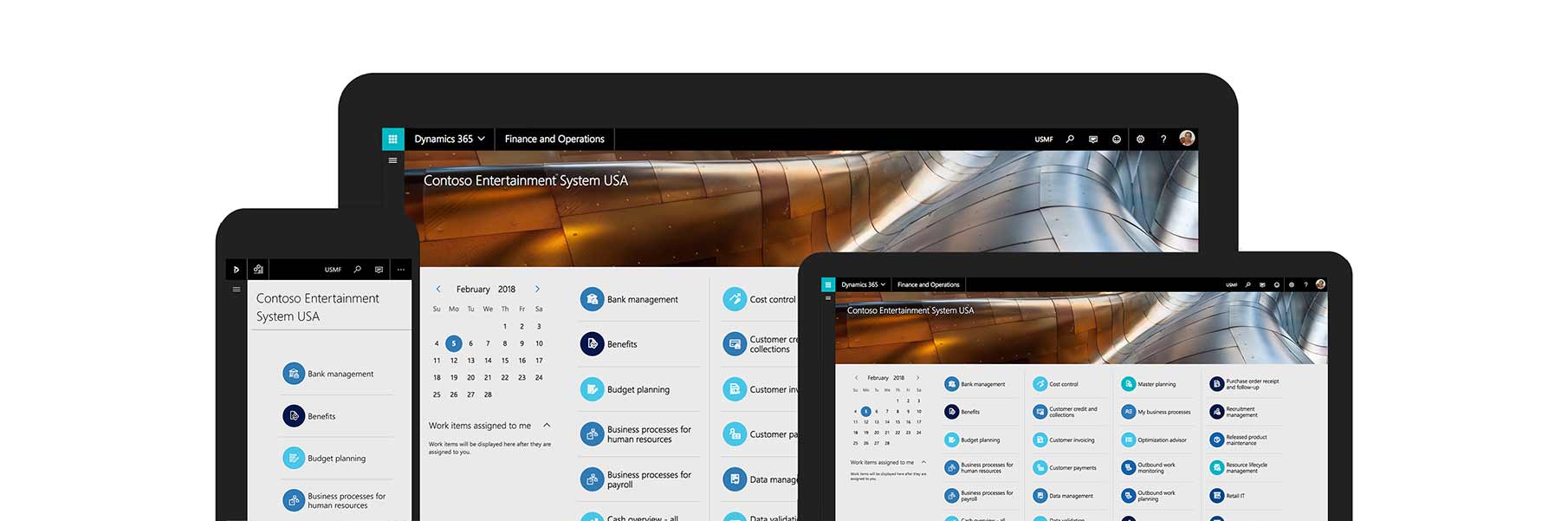The width and height of the screenshot is (1568, 521).
Task: Select day 28 on large tablet calendar
Action: [488, 394]
